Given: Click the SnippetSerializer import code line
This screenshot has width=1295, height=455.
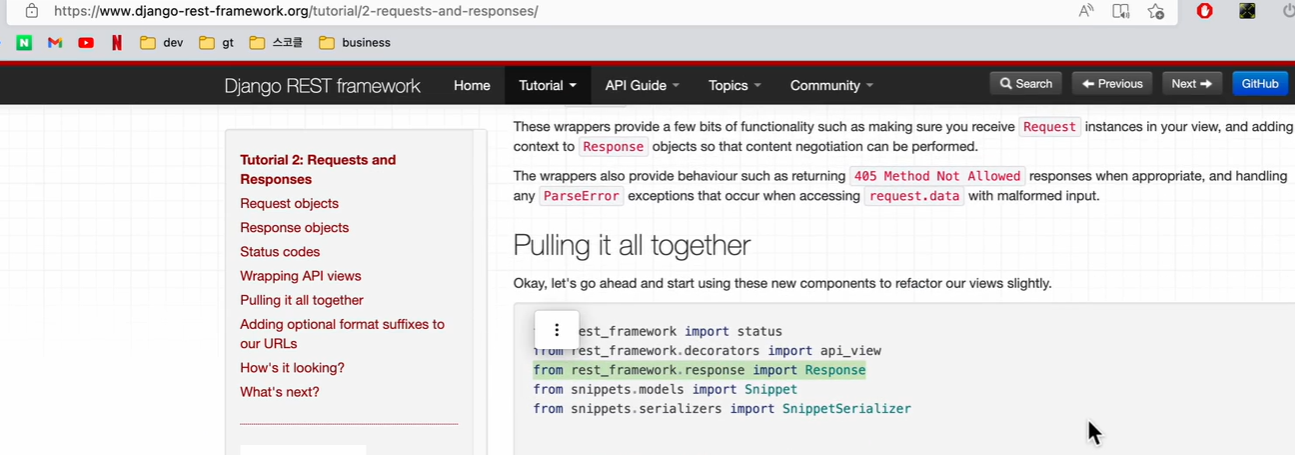Looking at the screenshot, I should [722, 409].
